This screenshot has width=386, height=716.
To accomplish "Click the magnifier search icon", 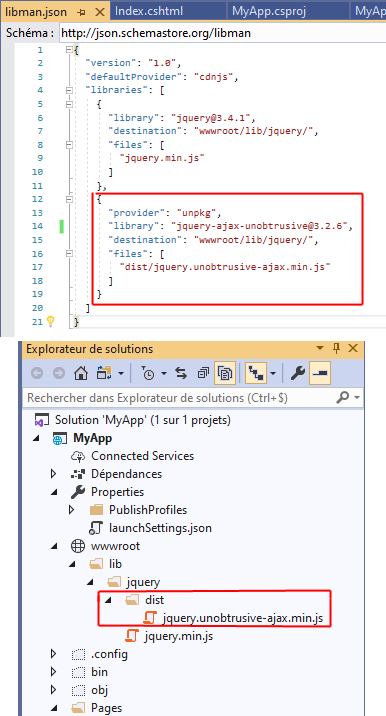I will click(343, 397).
